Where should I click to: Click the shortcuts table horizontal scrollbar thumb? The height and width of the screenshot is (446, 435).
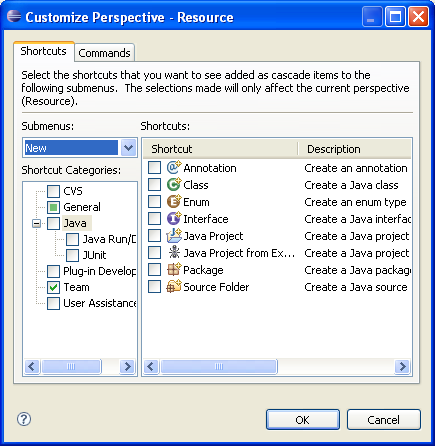point(219,367)
